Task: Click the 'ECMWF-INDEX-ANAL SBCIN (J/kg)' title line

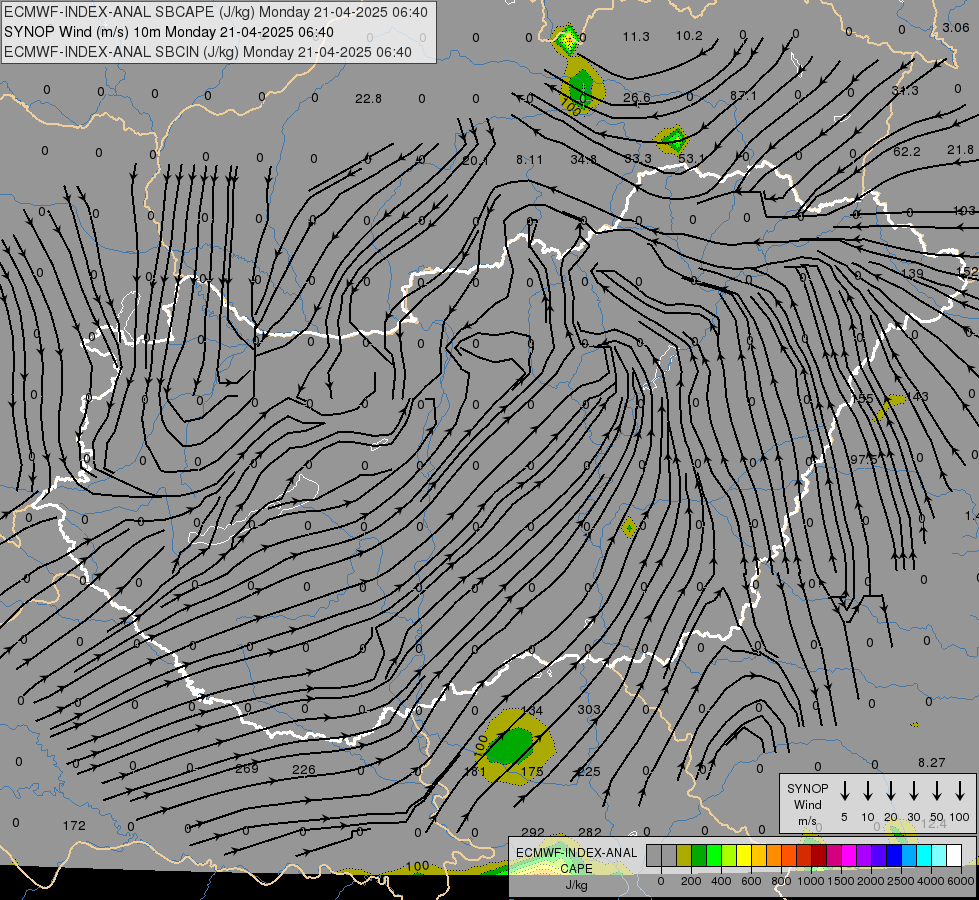Action: (x=208, y=52)
